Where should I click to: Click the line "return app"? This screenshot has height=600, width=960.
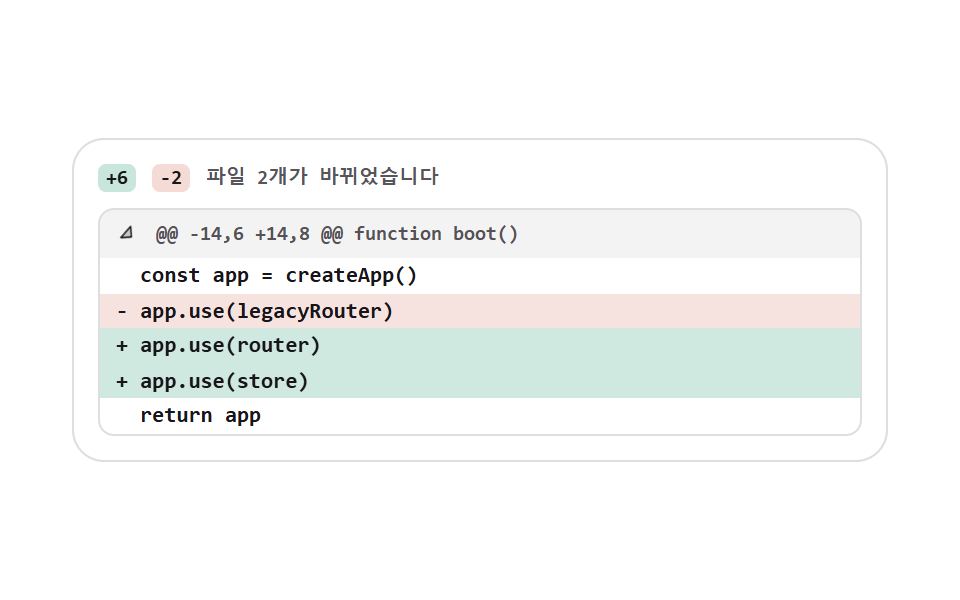480,416
